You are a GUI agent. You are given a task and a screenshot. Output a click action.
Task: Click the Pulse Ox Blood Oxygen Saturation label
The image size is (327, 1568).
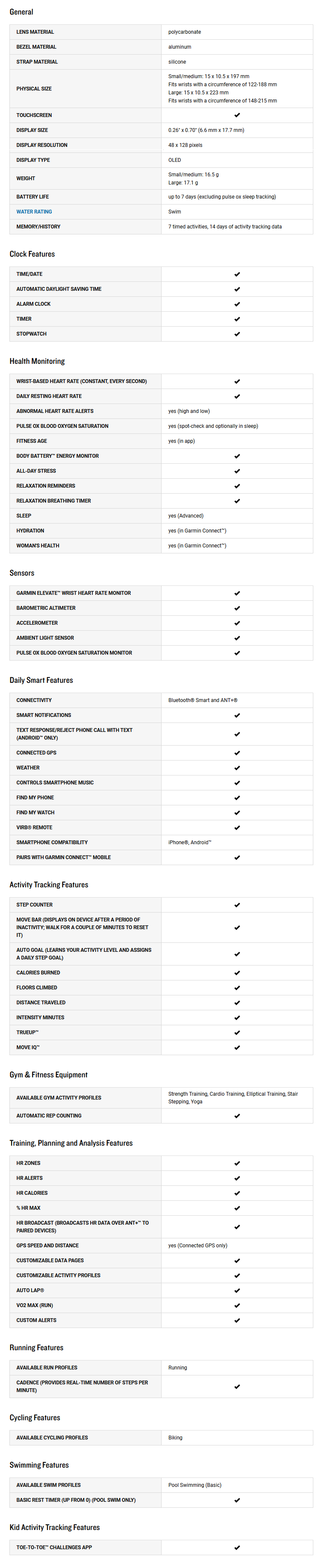pos(62,426)
